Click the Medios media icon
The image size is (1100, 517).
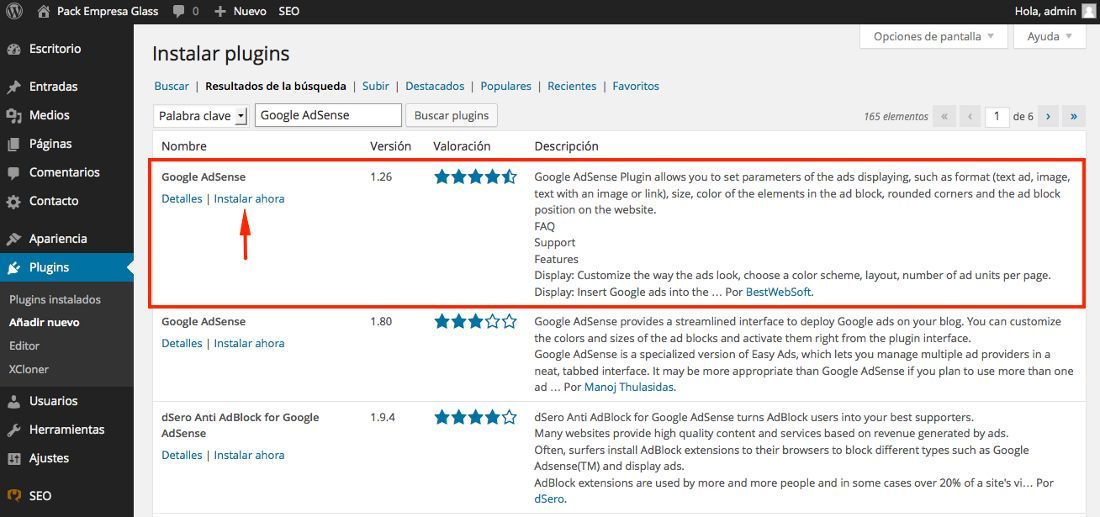pyautogui.click(x=13, y=115)
